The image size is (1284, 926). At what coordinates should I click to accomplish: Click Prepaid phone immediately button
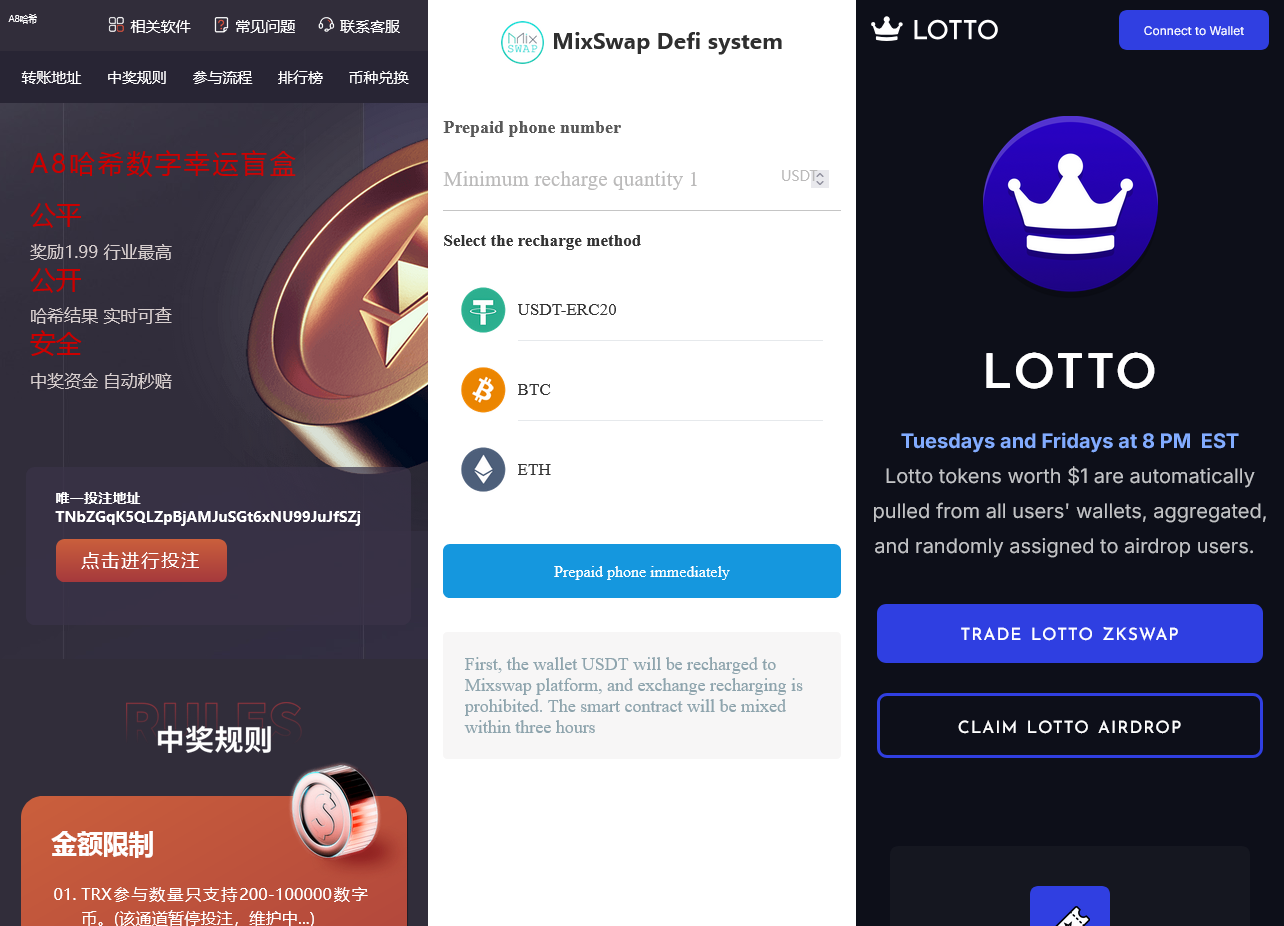(x=642, y=571)
